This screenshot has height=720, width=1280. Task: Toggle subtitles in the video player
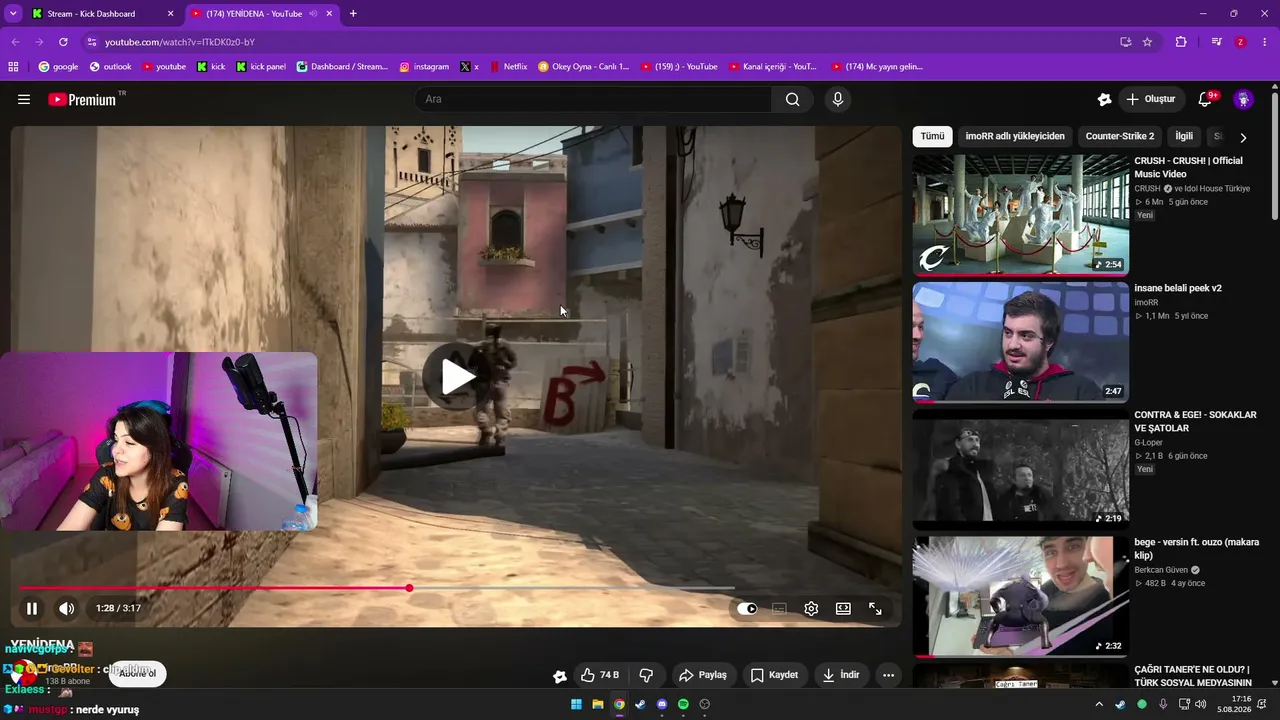[x=779, y=608]
